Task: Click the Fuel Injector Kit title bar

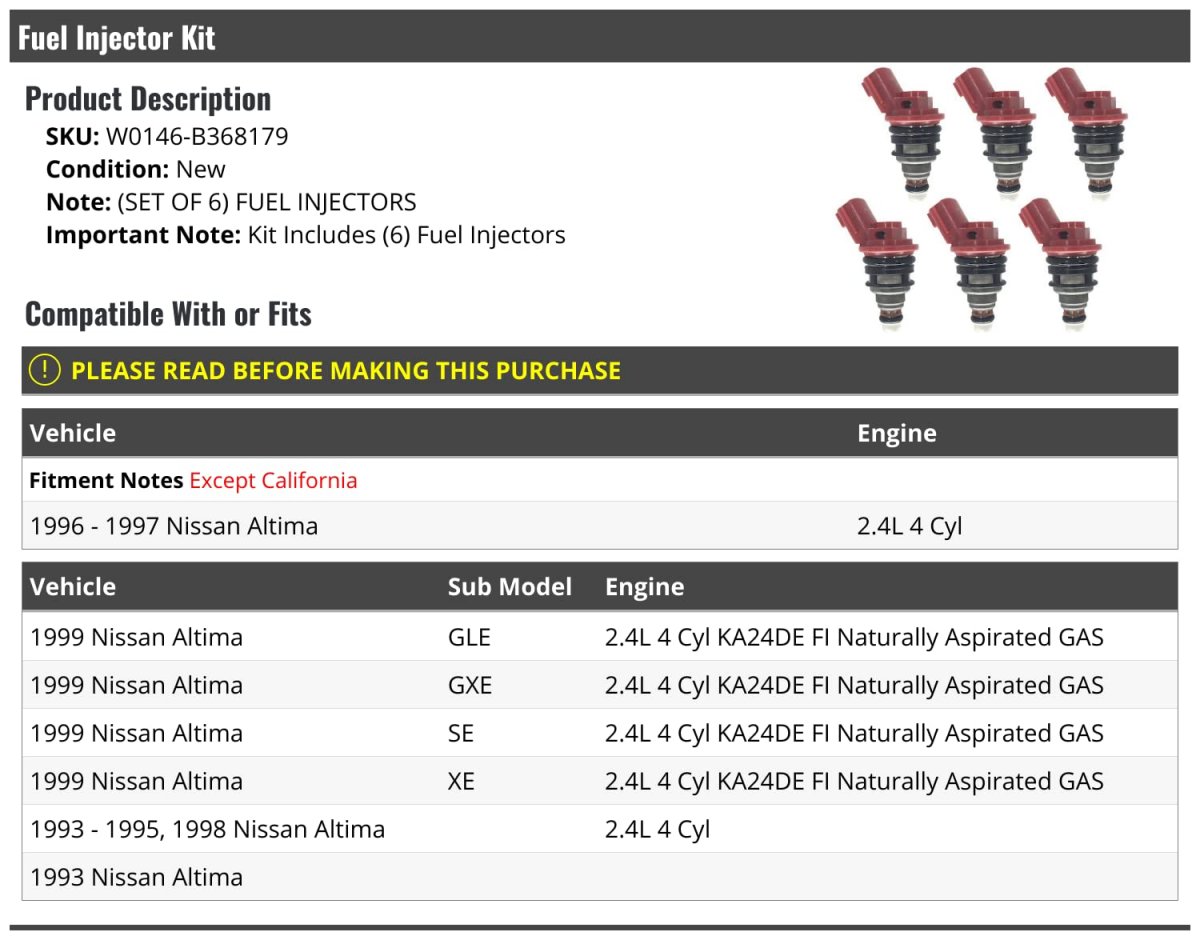Action: point(600,37)
